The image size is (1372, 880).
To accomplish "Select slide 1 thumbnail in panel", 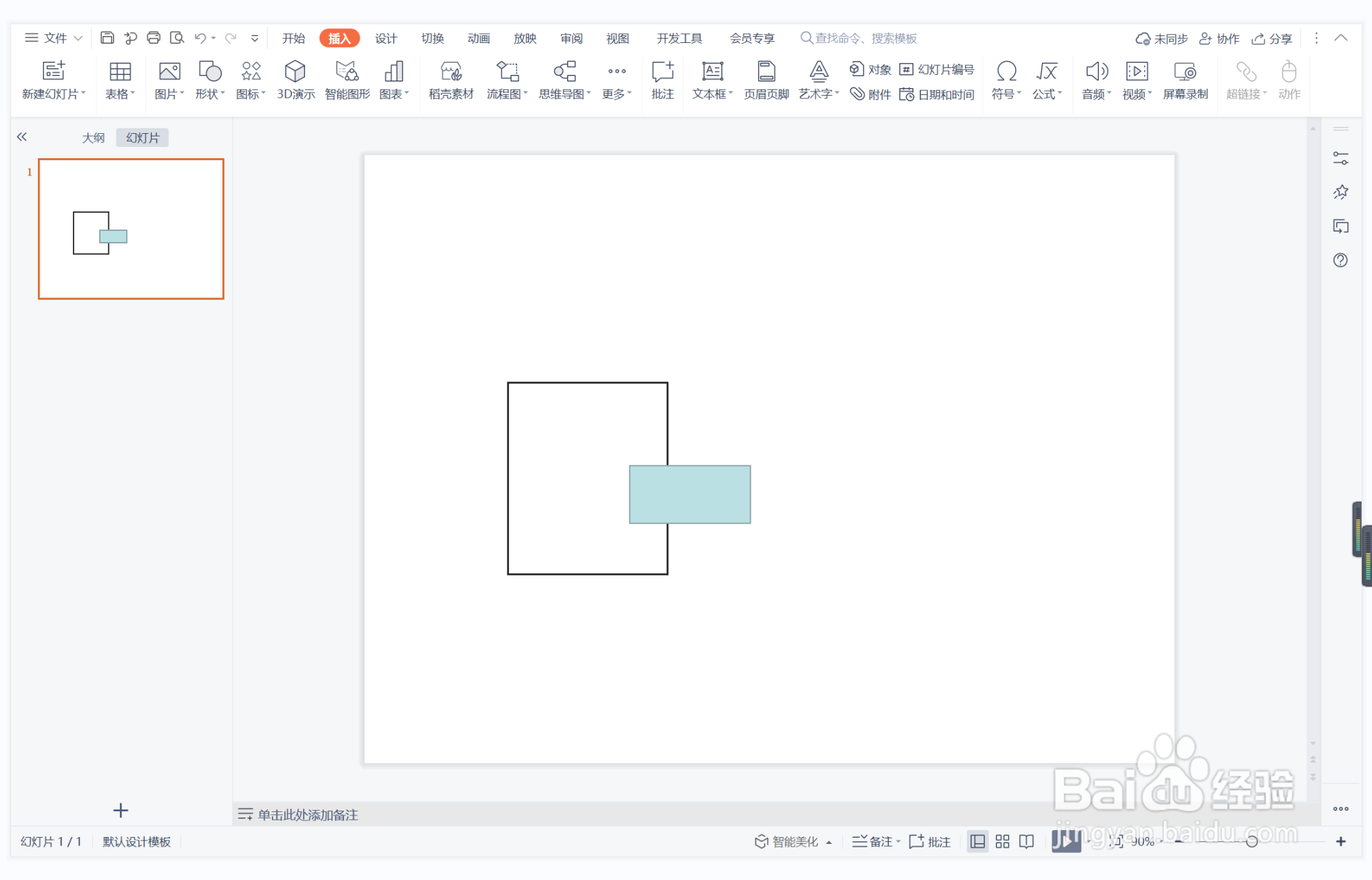I will point(131,229).
